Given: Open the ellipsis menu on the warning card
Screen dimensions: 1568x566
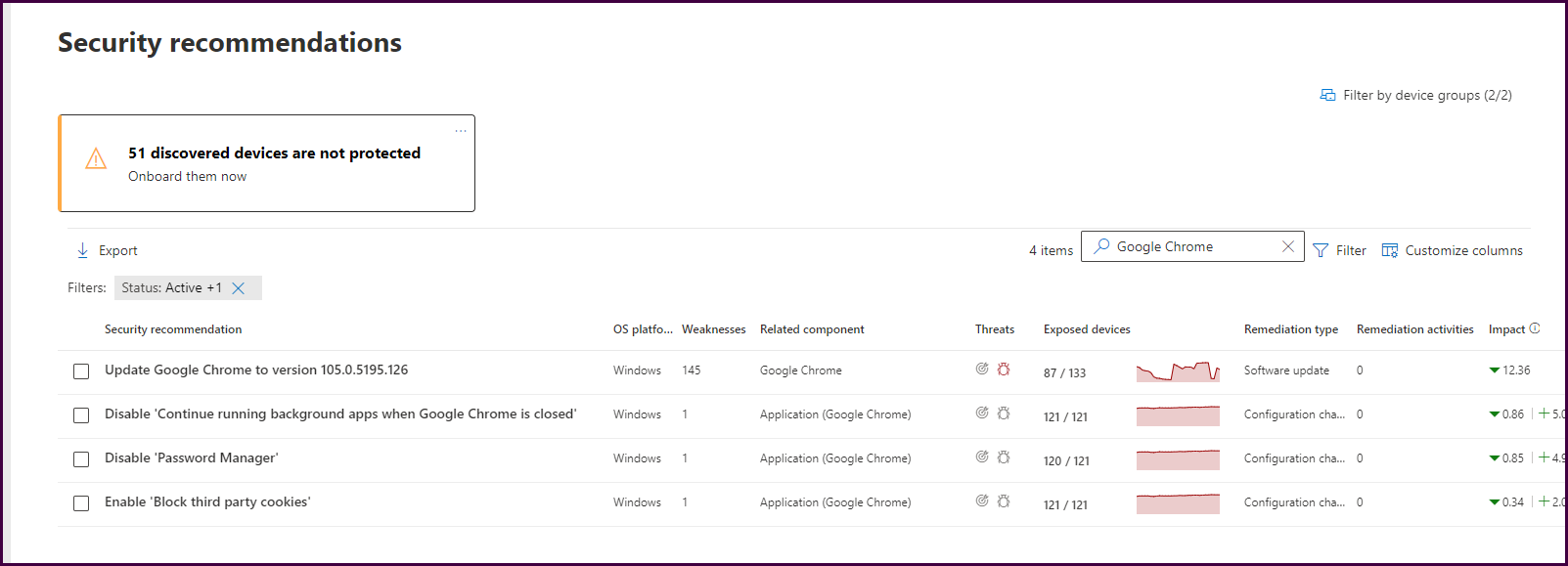Looking at the screenshot, I should (461, 130).
